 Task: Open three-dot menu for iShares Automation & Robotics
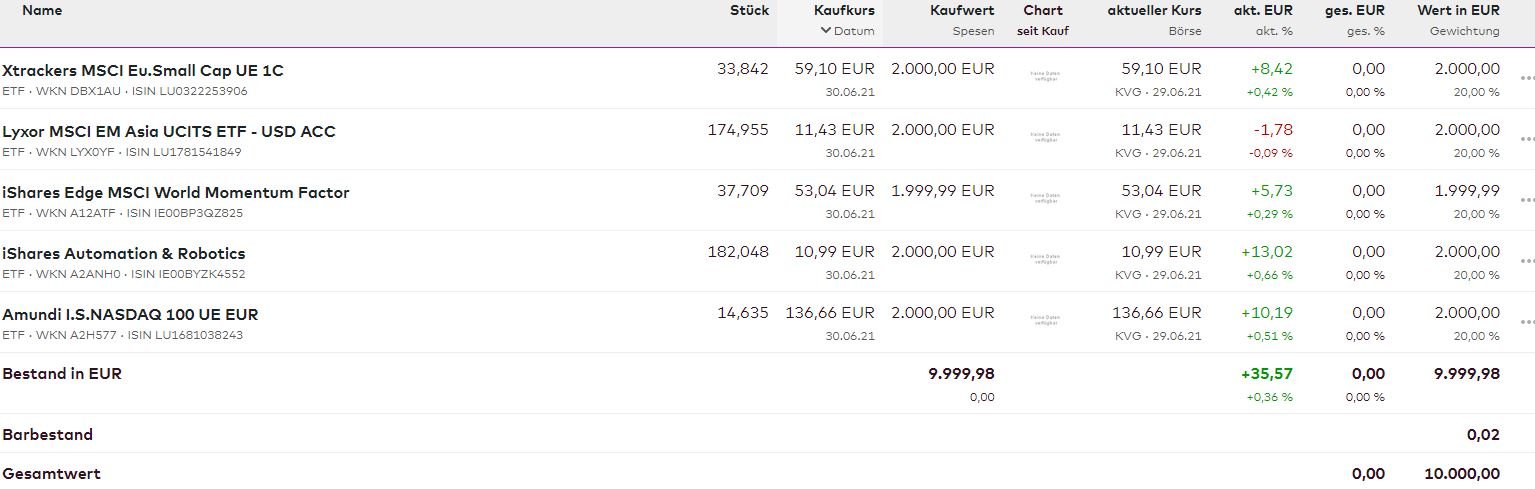tap(1526, 261)
